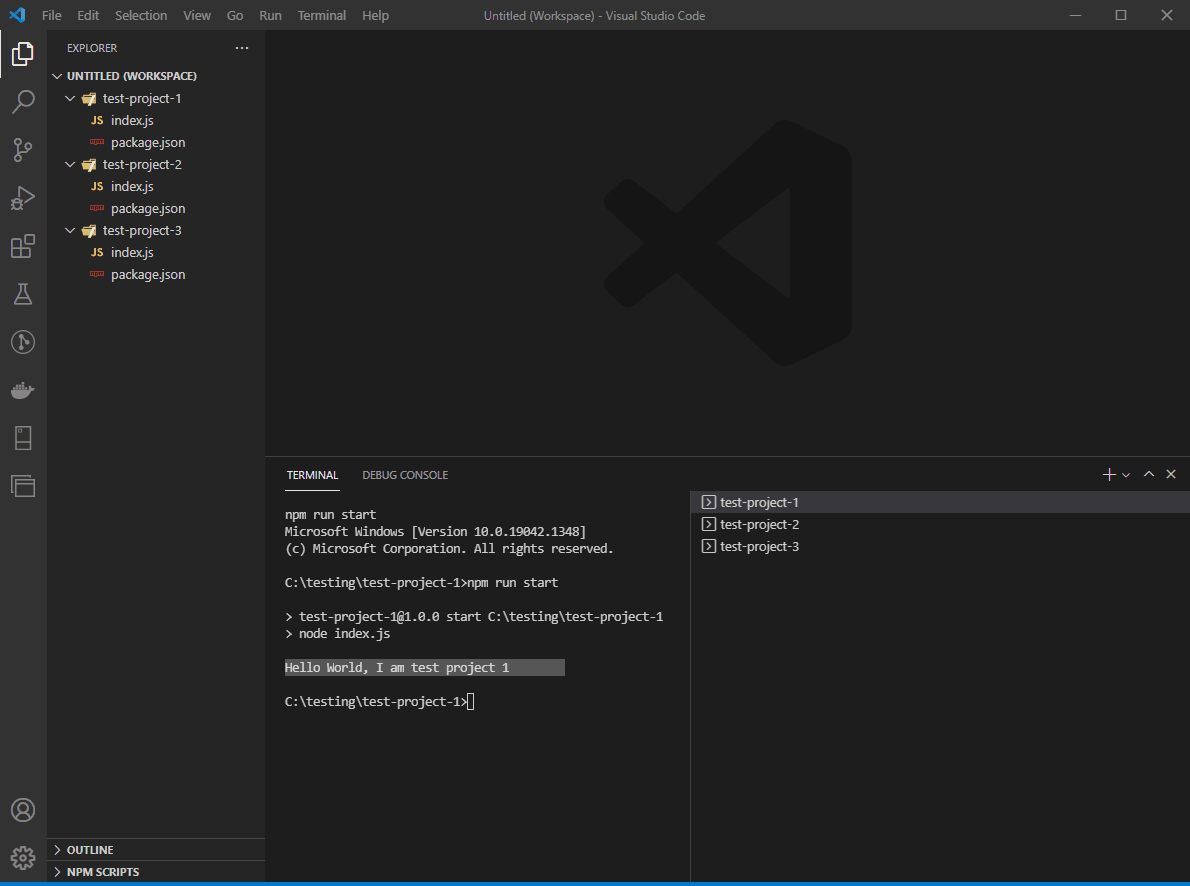
Task: Open package.json under test-project-2
Action: pos(156,208)
